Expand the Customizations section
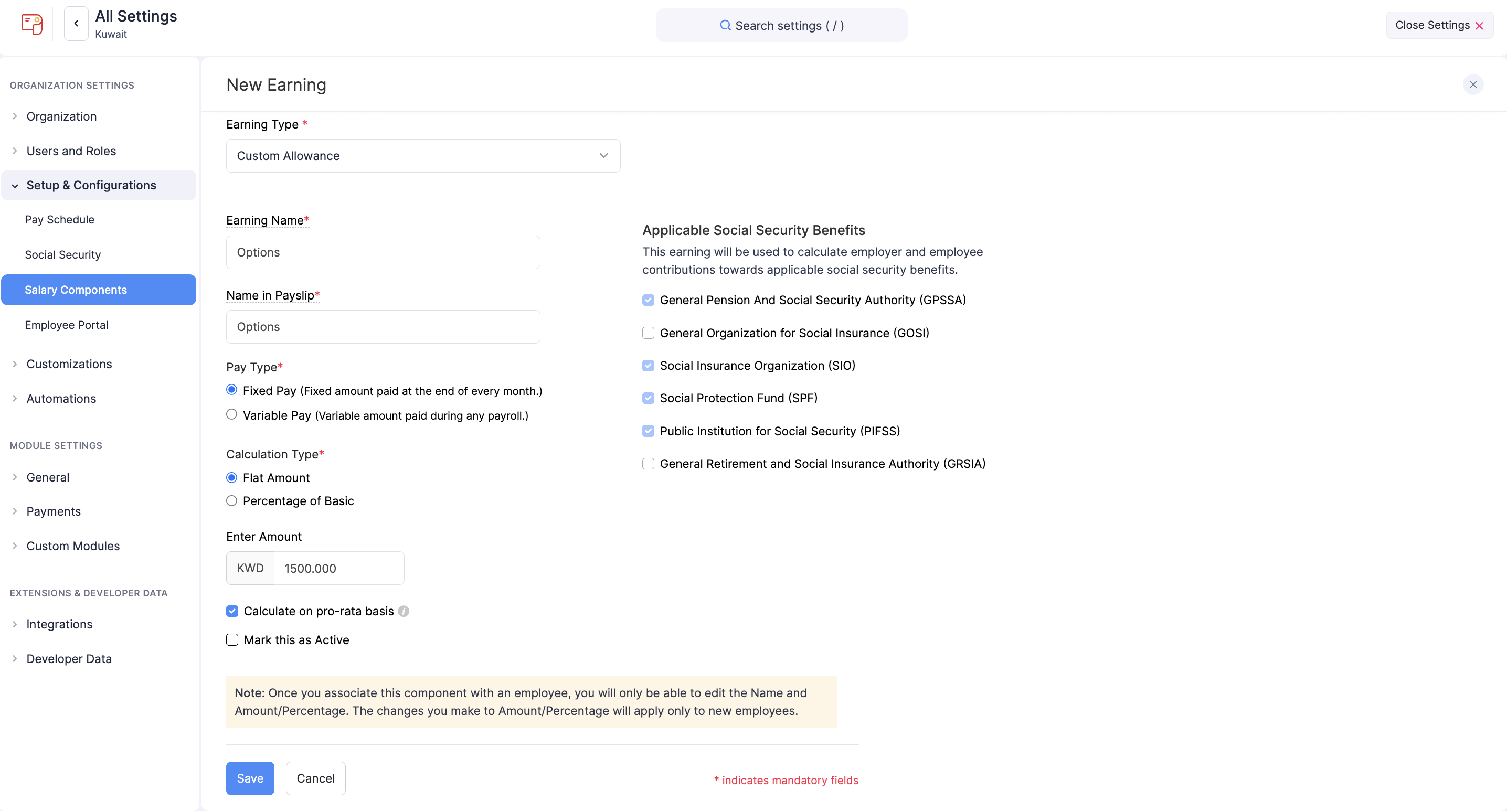Viewport: 1507px width, 812px height. (x=69, y=364)
